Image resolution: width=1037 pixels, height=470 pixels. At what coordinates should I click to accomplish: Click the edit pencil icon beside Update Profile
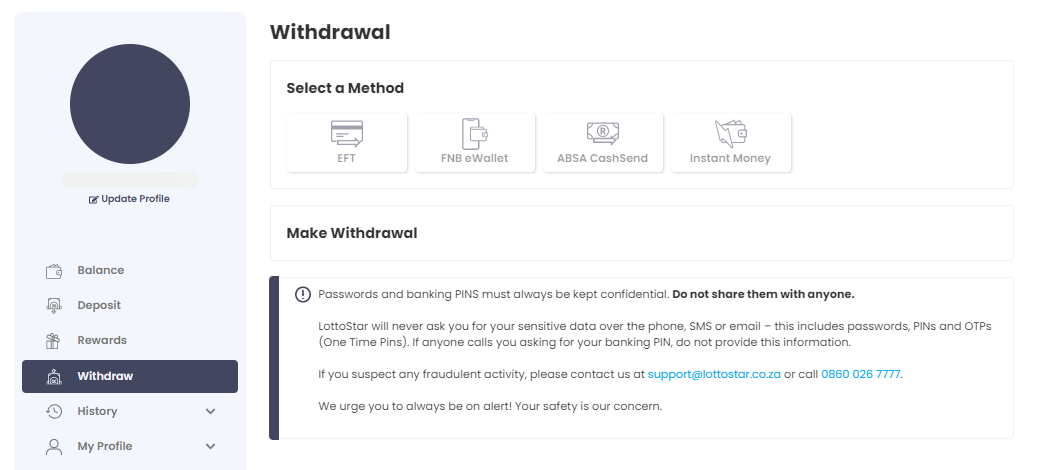(93, 200)
